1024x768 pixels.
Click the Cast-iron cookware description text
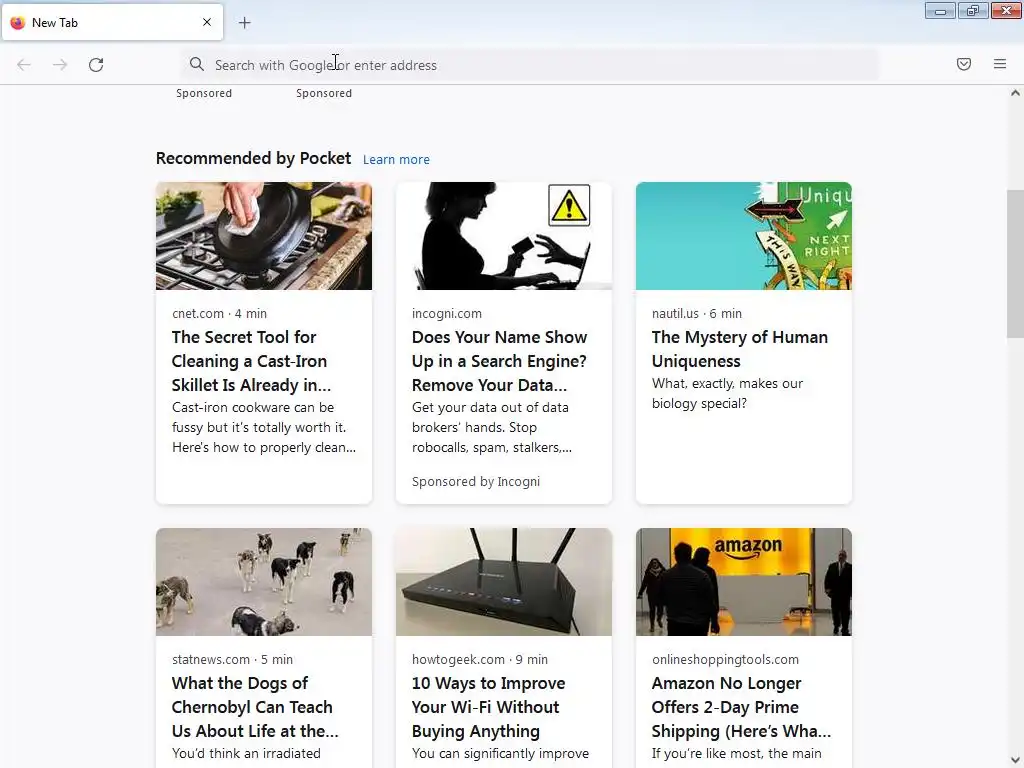264,428
